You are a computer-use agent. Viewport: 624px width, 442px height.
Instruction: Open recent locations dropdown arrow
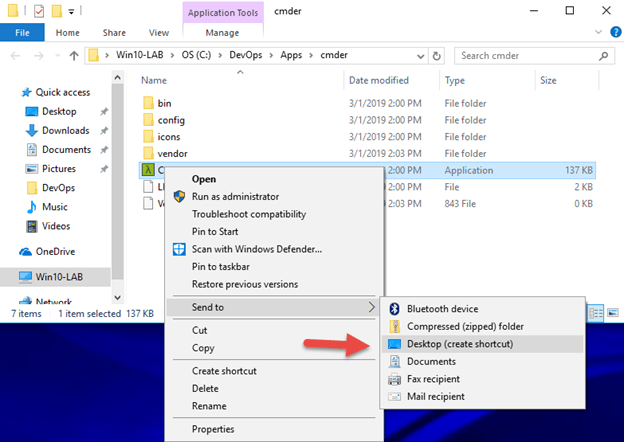pyautogui.click(x=58, y=56)
